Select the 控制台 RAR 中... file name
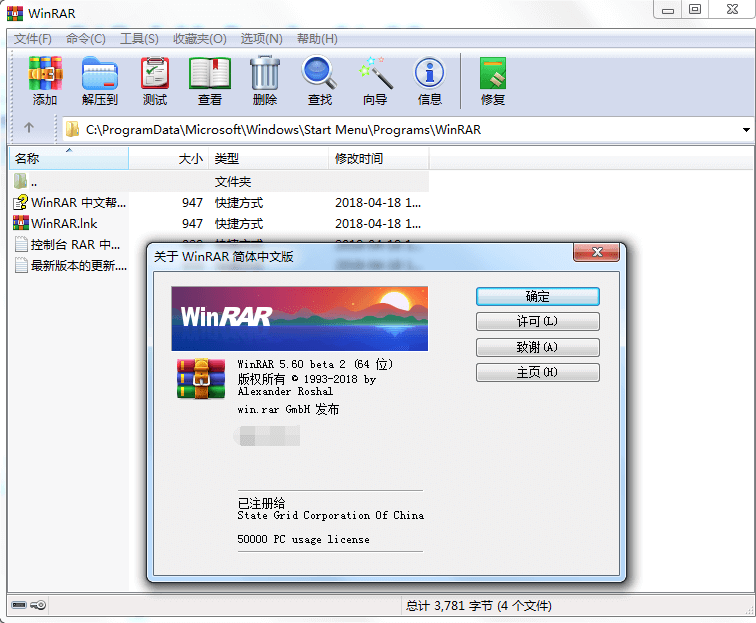Viewport: 756px width, 623px height. [x=75, y=245]
